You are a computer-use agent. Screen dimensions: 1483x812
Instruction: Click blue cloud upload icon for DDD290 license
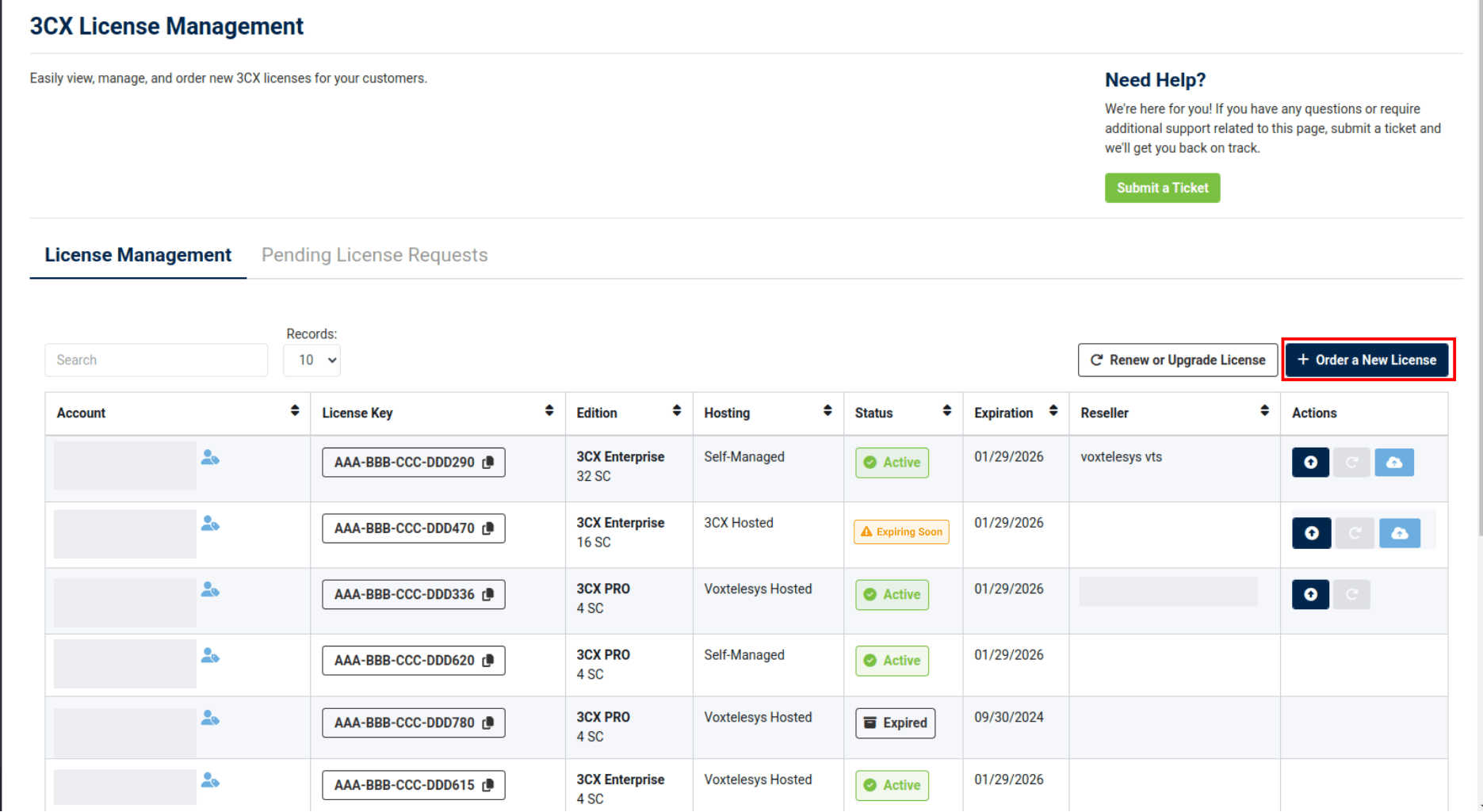coord(1394,463)
